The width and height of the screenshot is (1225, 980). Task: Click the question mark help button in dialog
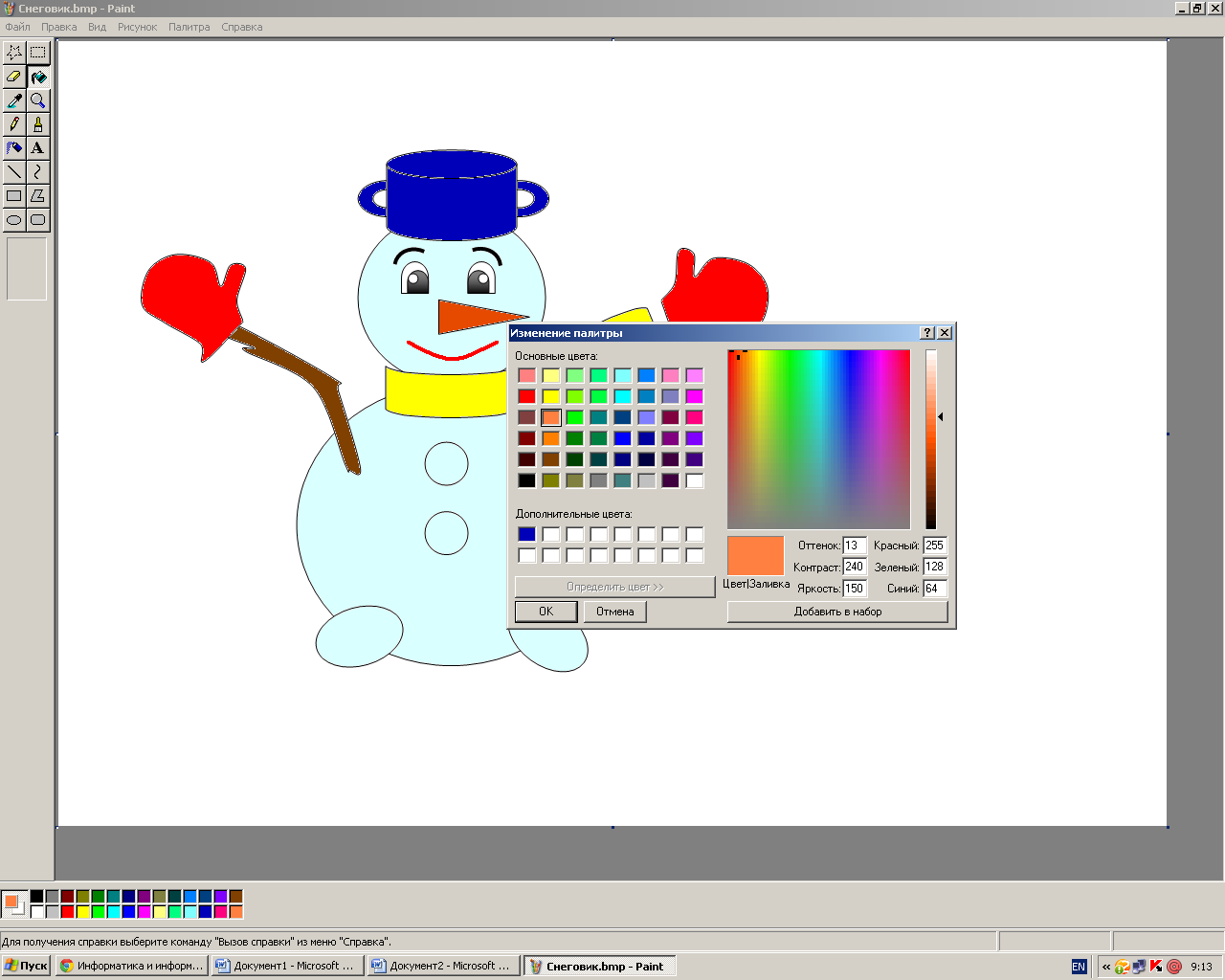click(x=926, y=333)
